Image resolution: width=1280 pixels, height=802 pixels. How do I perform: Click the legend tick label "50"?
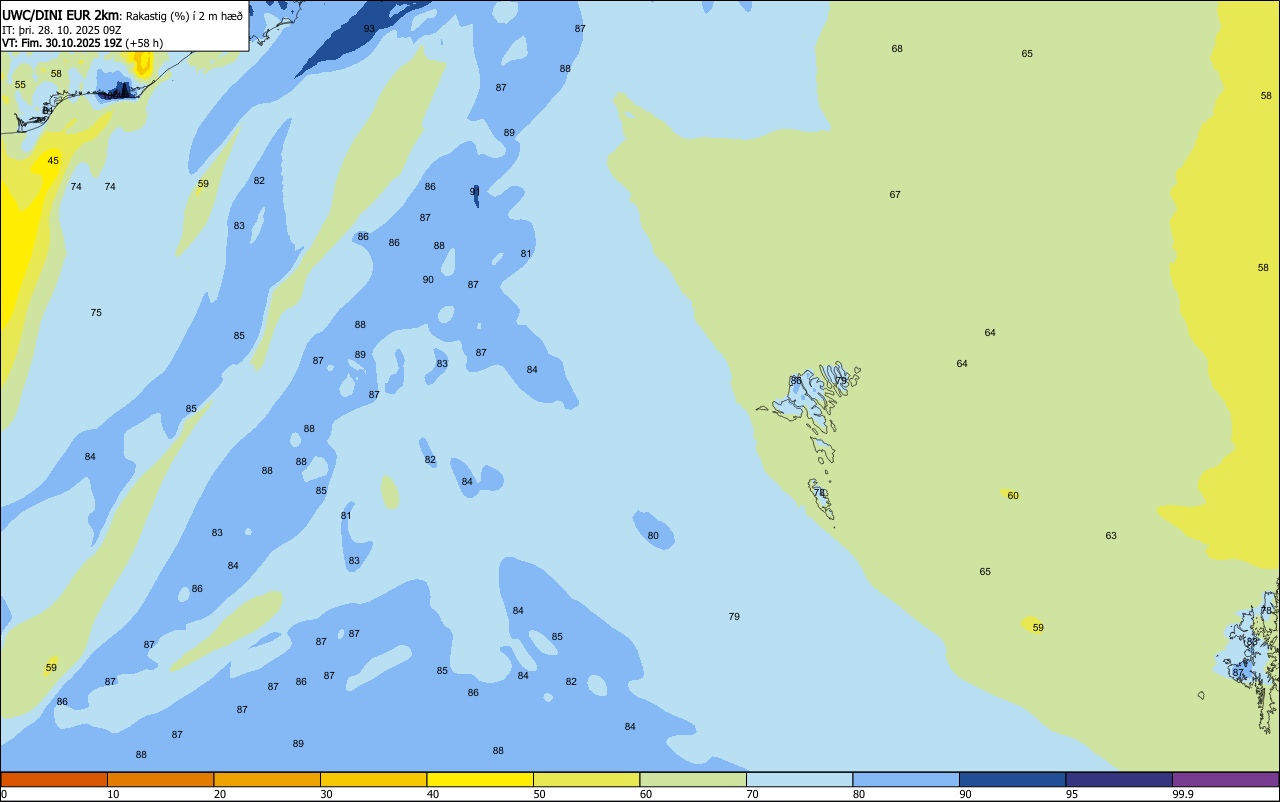coord(539,794)
